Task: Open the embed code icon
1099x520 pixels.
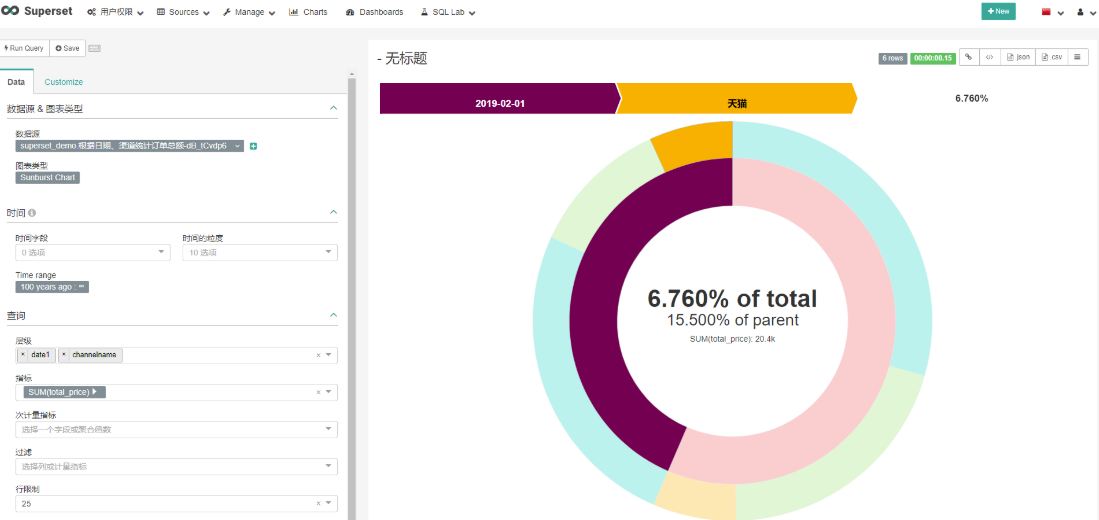Action: point(989,57)
